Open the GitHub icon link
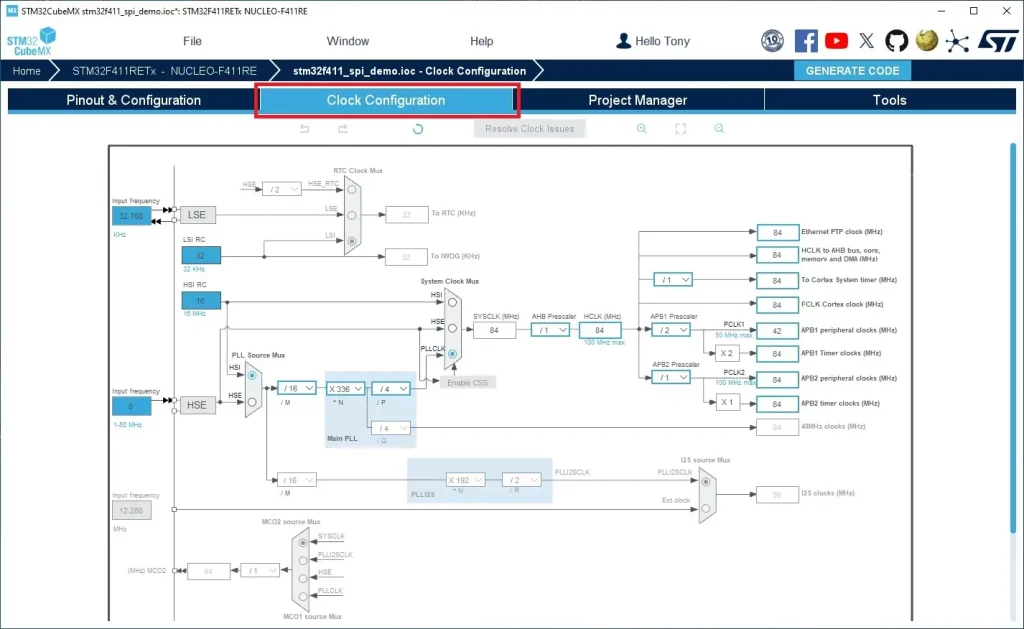1024x629 pixels. [896, 41]
